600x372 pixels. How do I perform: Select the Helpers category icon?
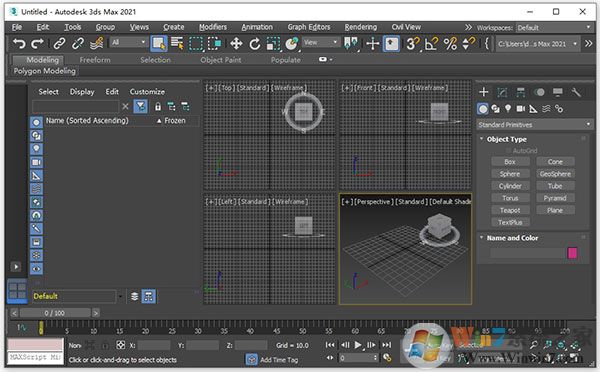(533, 109)
